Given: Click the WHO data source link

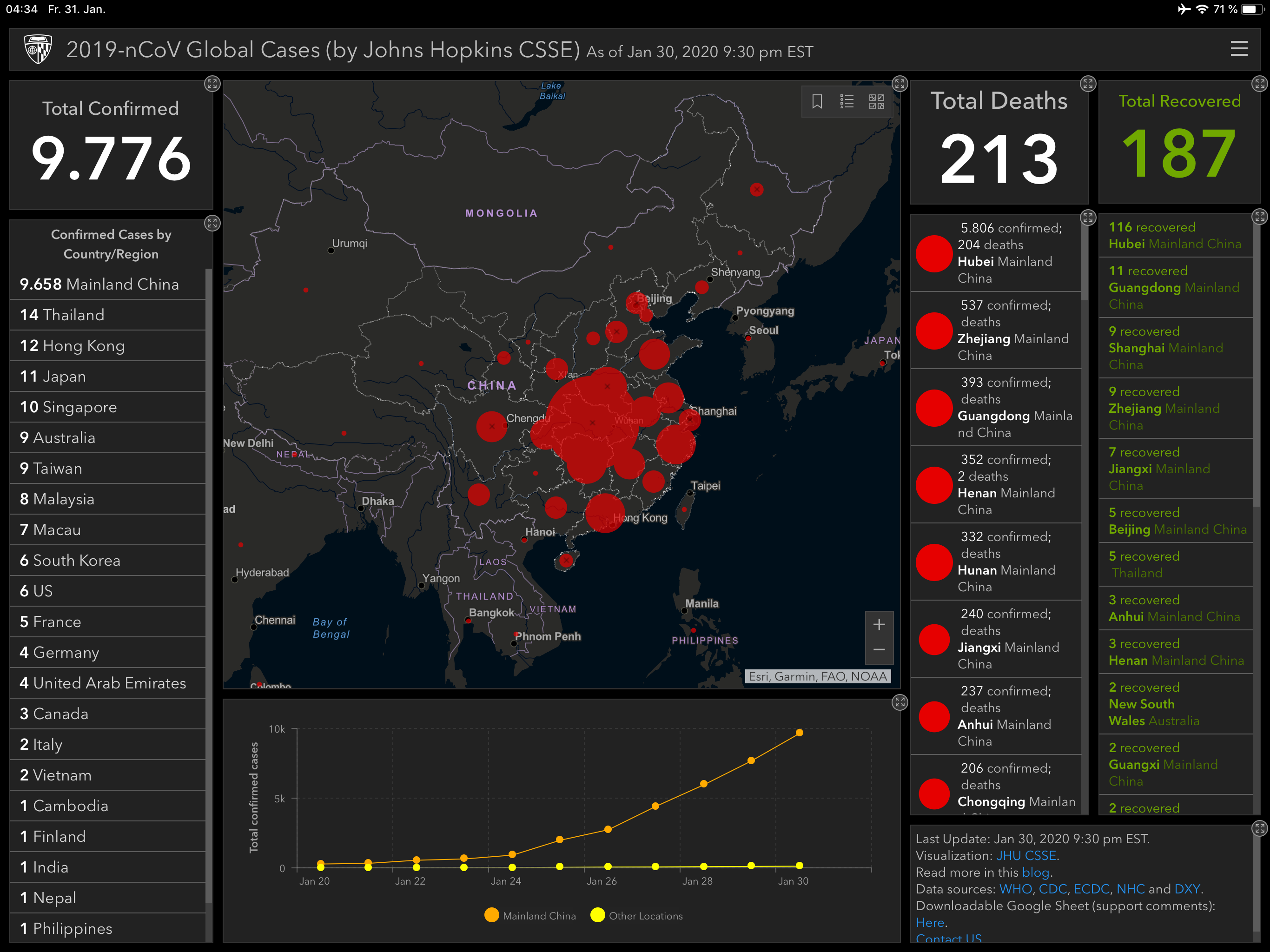Looking at the screenshot, I should 1015,889.
